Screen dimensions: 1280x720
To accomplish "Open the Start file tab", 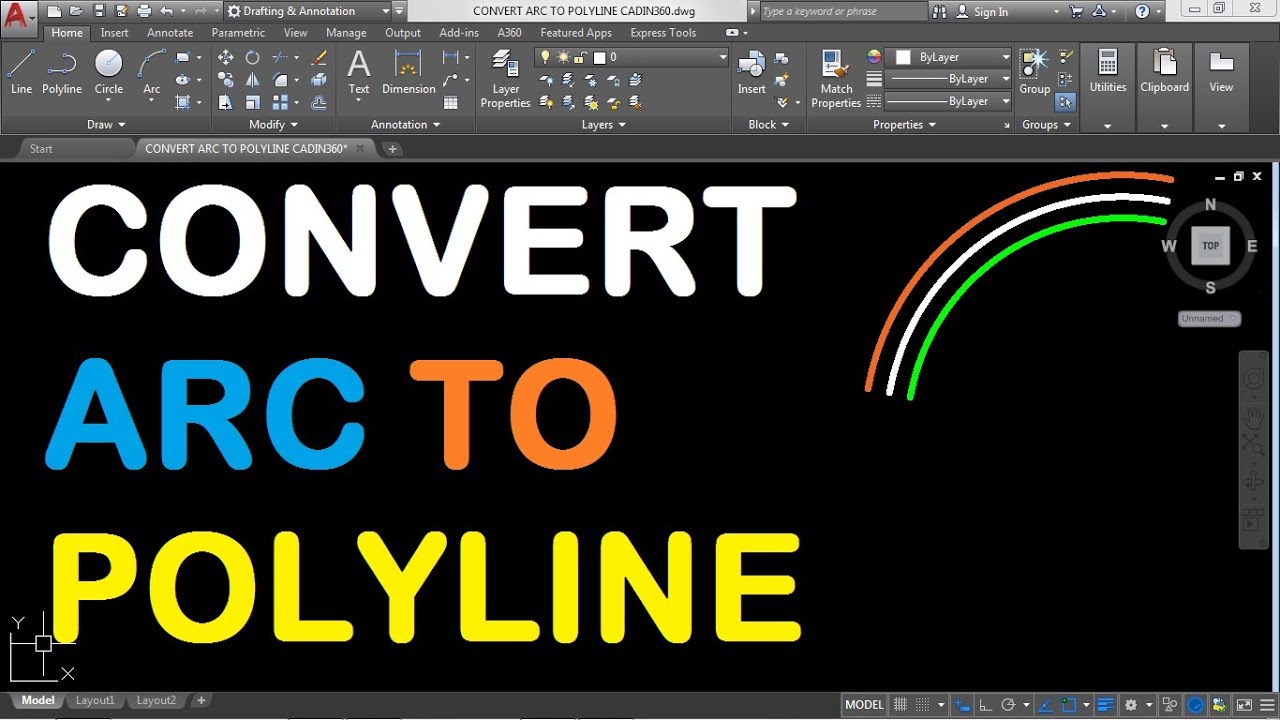I will pos(41,149).
